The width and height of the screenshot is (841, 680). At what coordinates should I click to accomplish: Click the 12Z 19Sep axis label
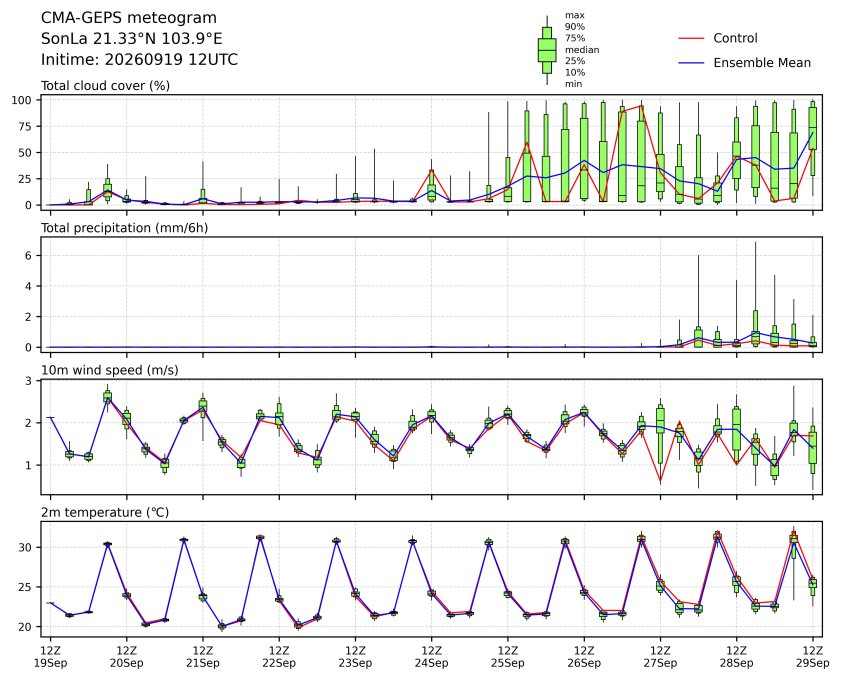click(50, 657)
